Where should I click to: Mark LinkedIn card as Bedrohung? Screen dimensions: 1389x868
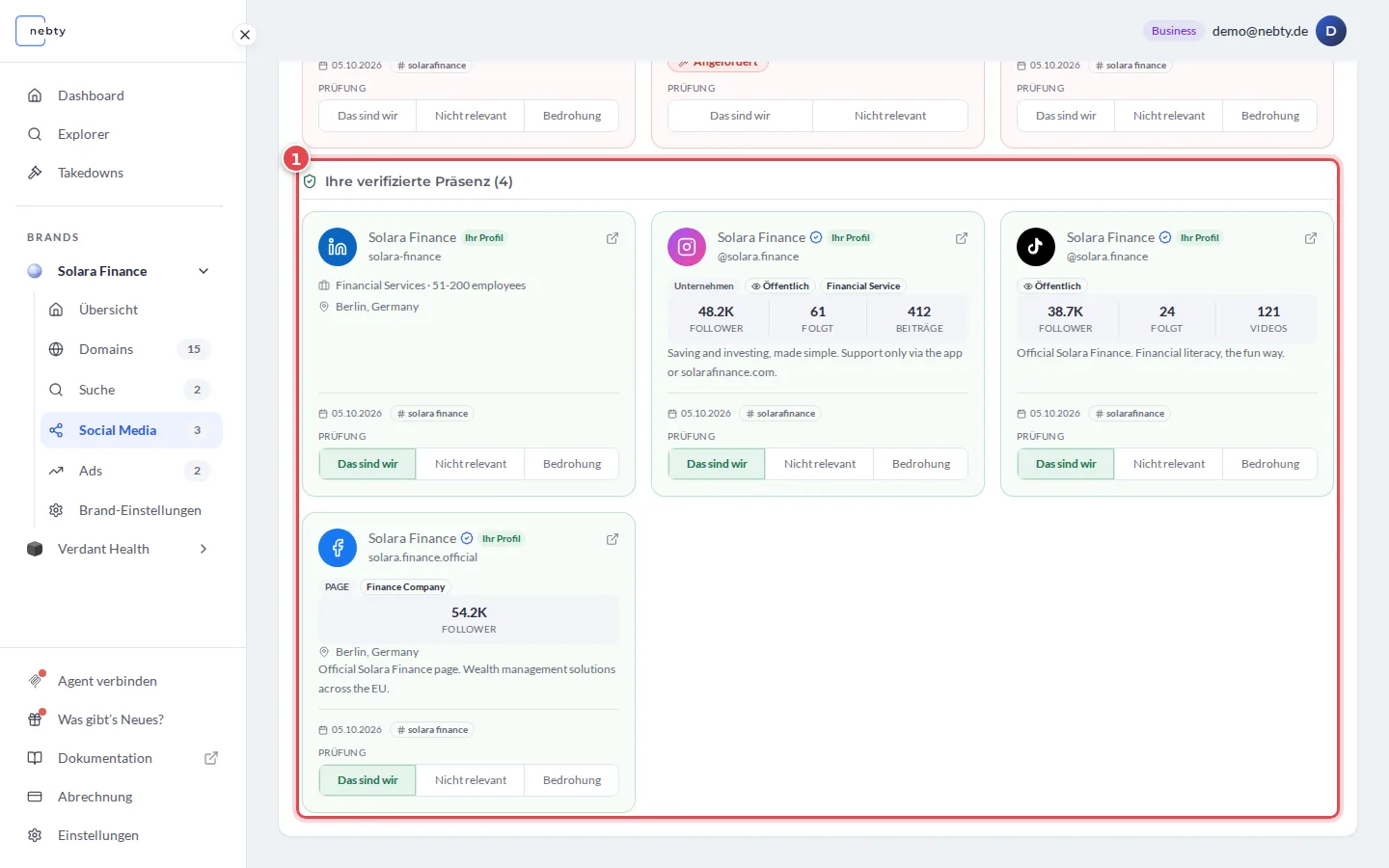tap(572, 464)
